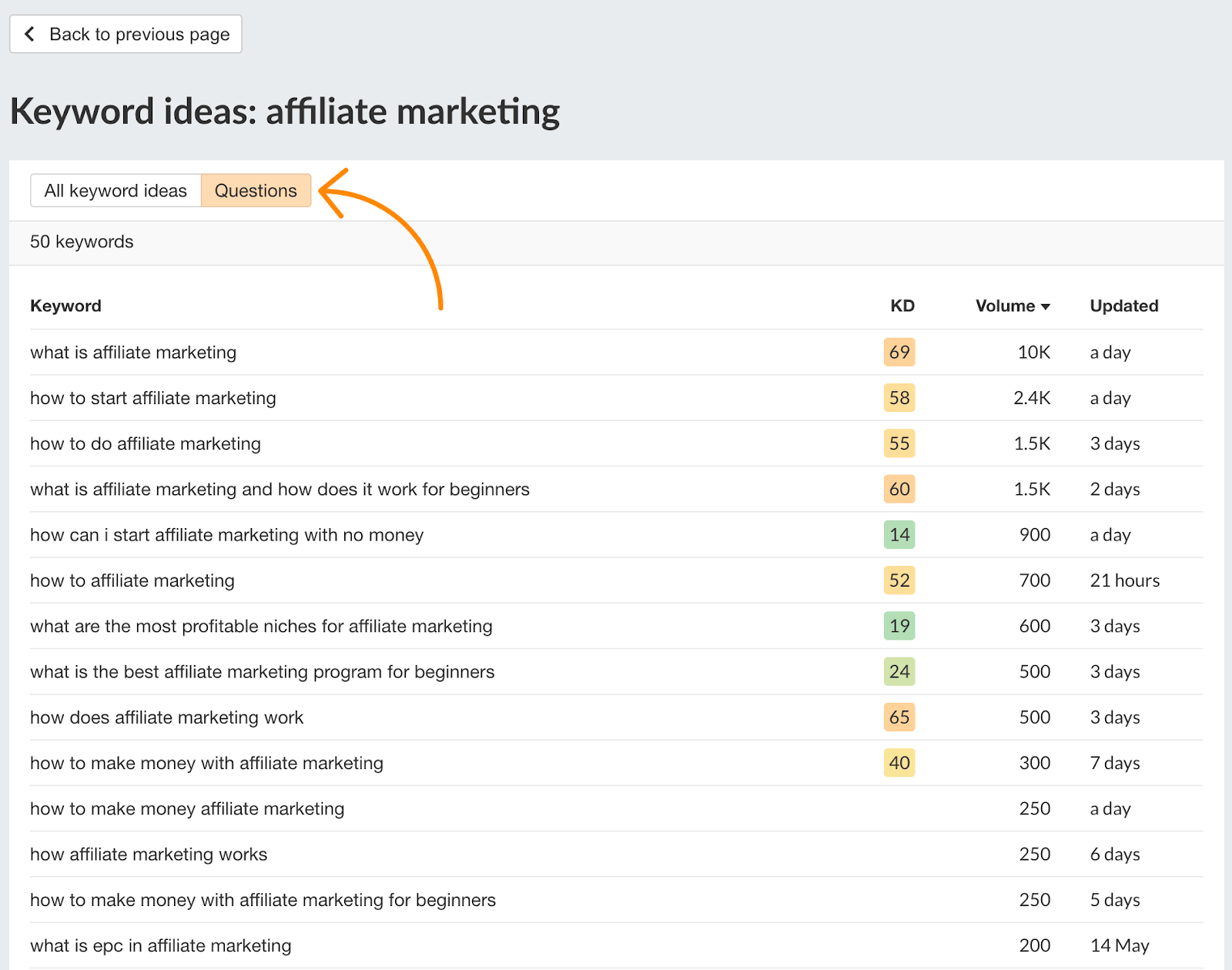
Task: Open 'how to do affiliate marketing' keyword
Action: [x=145, y=443]
